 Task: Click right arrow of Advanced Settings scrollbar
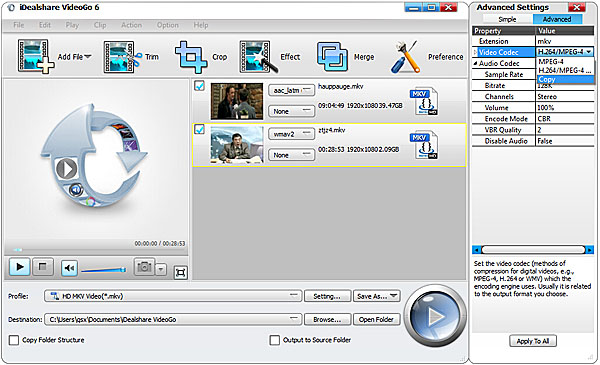tap(590, 250)
